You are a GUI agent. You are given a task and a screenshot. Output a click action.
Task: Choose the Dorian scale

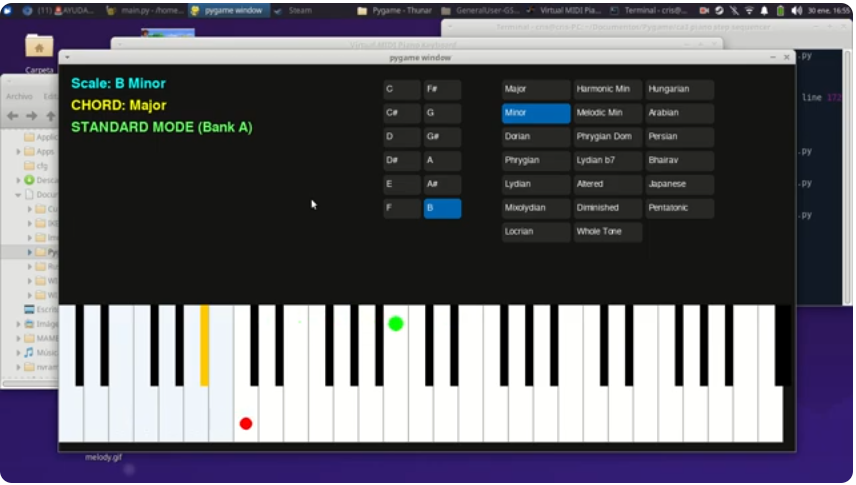(536, 137)
